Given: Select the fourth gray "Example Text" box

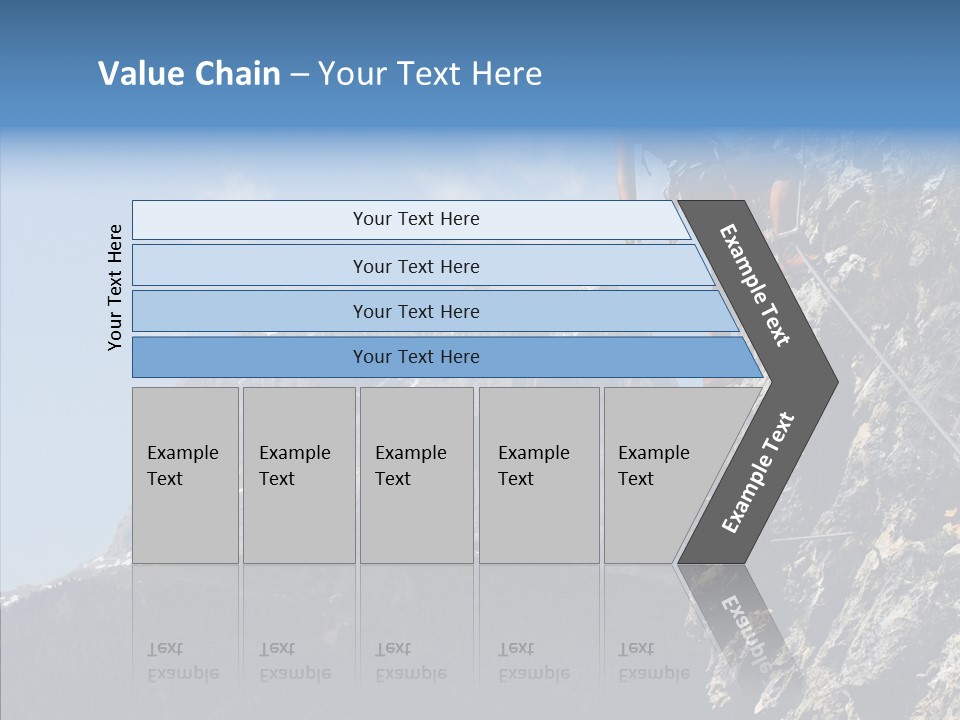Looking at the screenshot, I should [x=538, y=475].
